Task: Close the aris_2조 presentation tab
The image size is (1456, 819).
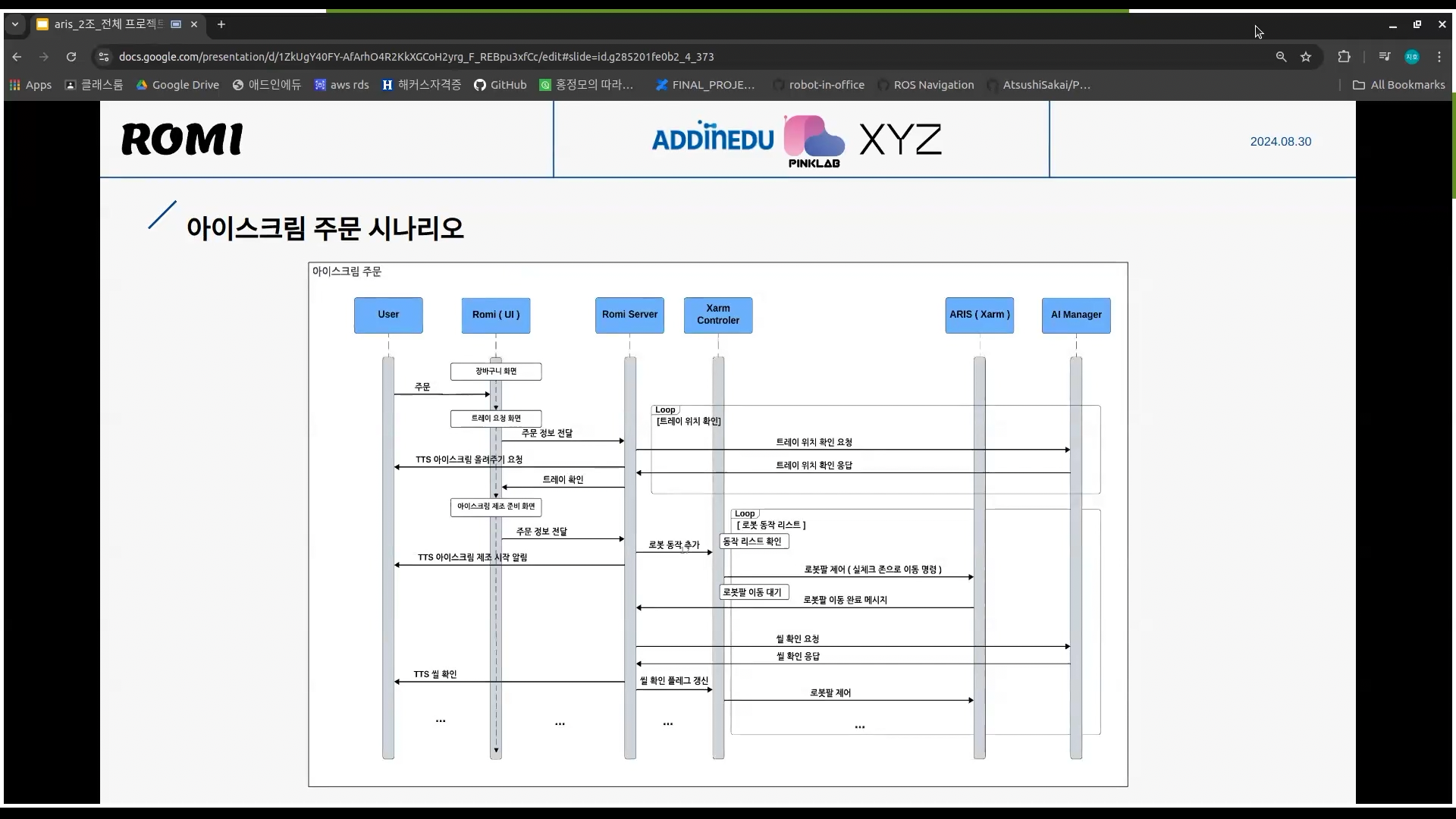Action: [194, 24]
